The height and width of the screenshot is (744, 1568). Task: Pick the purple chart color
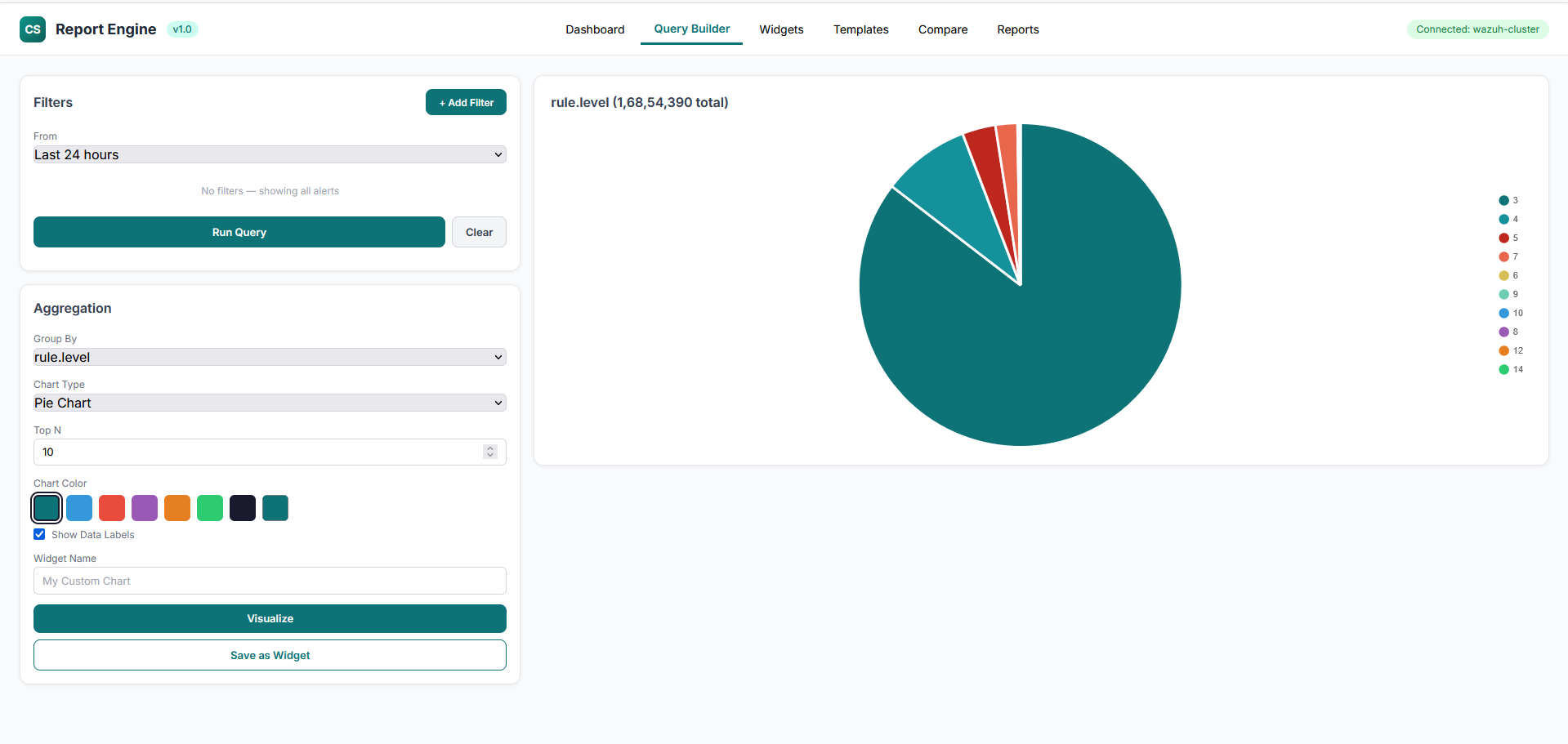tap(145, 507)
